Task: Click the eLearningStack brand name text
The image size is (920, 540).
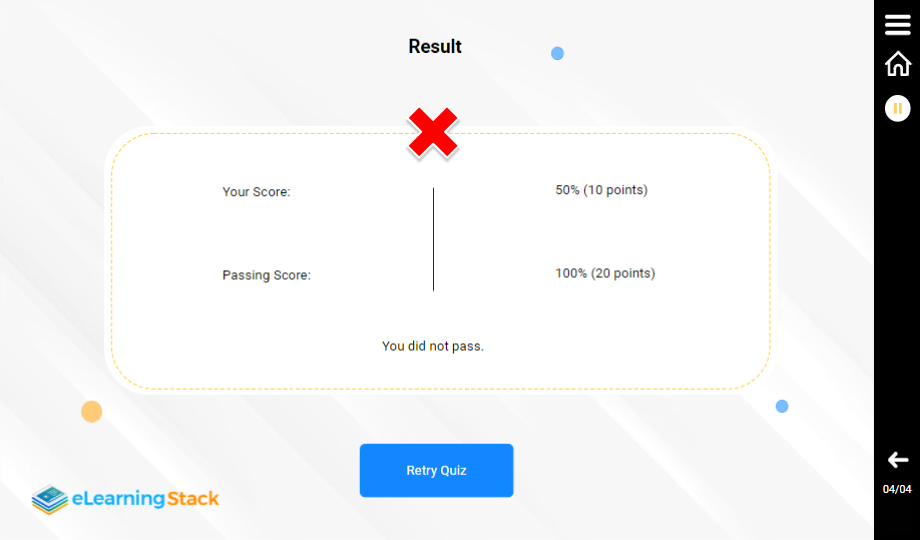Action: (145, 498)
